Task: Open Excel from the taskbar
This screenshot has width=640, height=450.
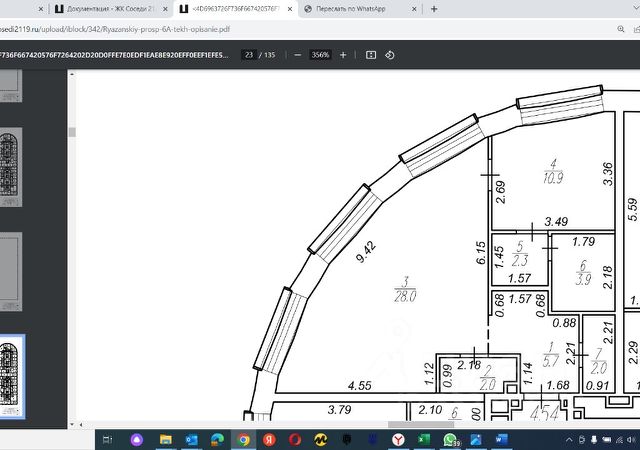Action: tap(424, 439)
